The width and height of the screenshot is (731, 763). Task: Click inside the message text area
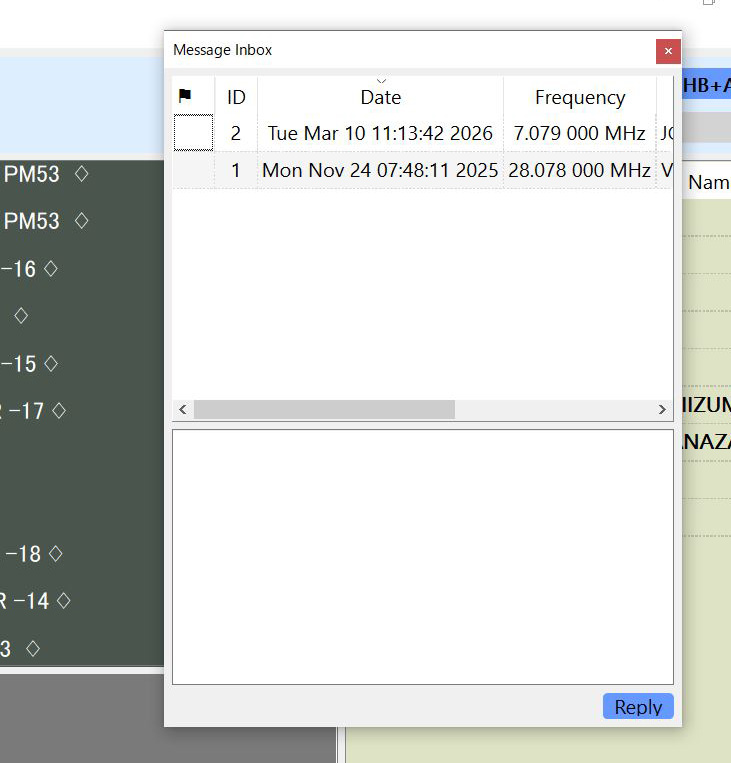click(423, 557)
